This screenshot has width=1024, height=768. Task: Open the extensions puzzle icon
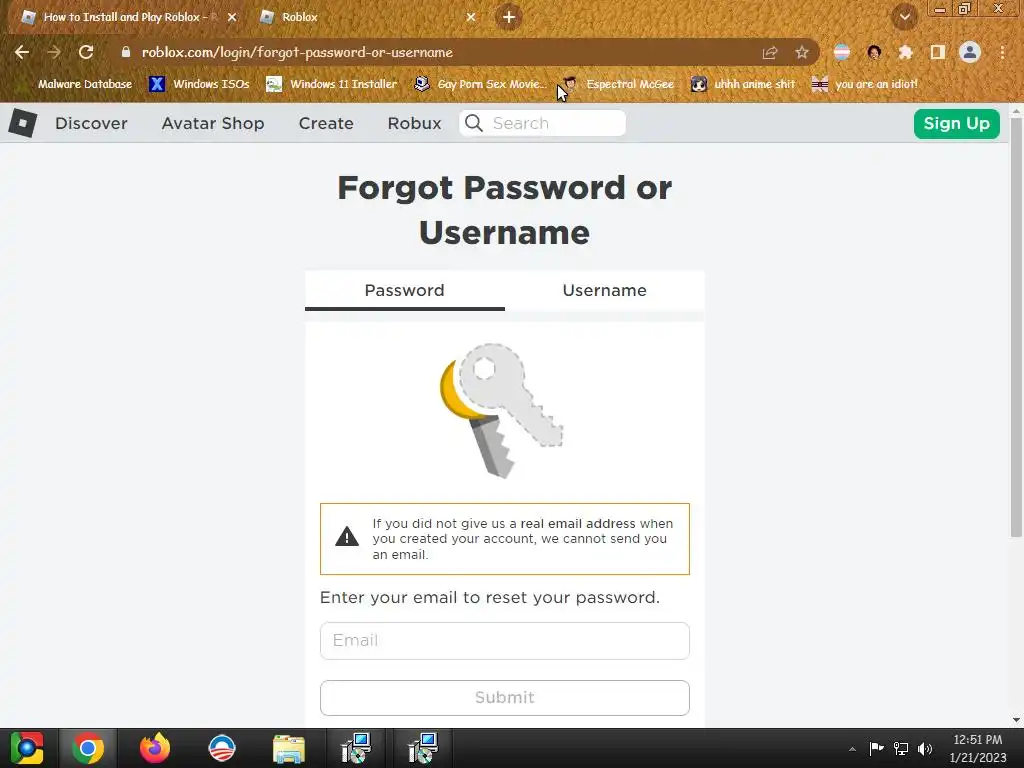click(x=906, y=52)
